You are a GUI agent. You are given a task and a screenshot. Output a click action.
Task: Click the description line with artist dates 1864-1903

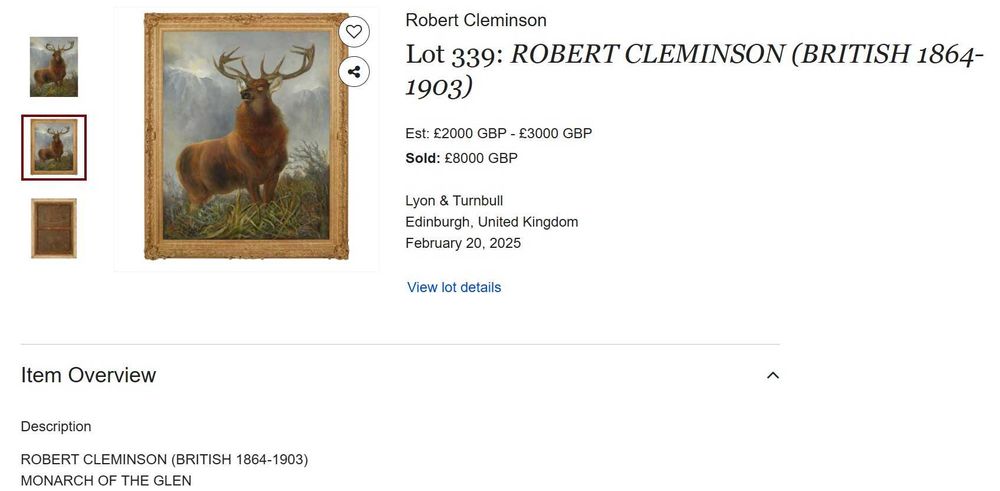(x=164, y=460)
